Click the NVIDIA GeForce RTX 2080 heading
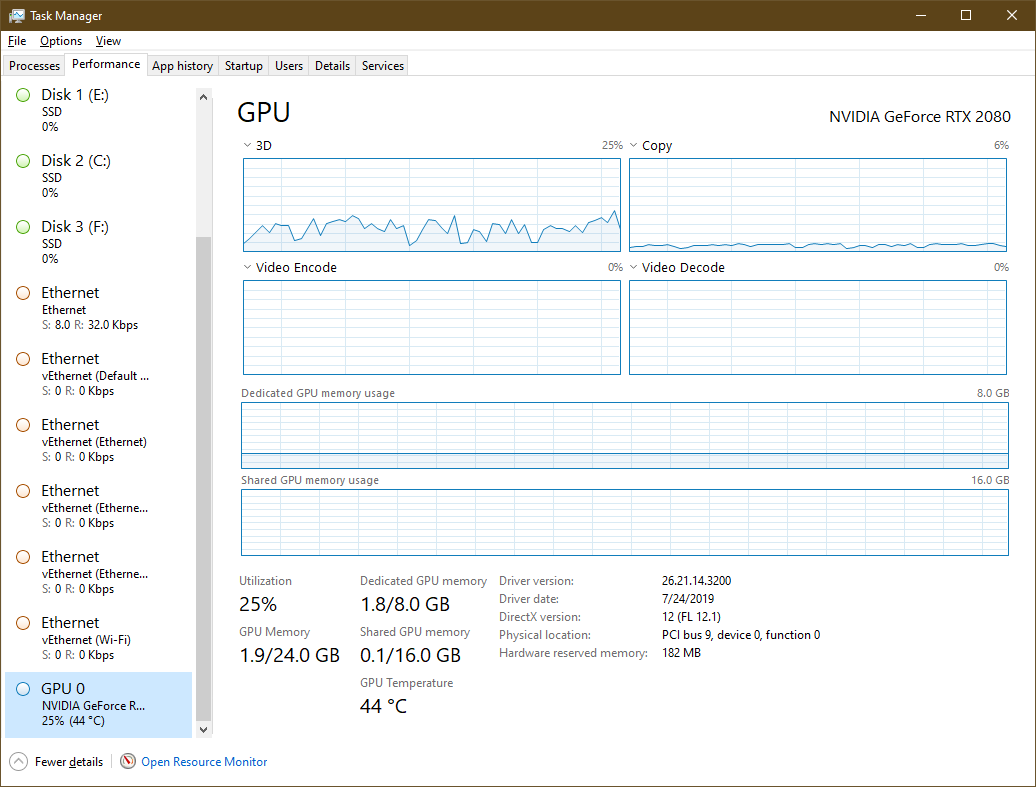Viewport: 1036px width, 787px height. pyautogui.click(x=920, y=117)
